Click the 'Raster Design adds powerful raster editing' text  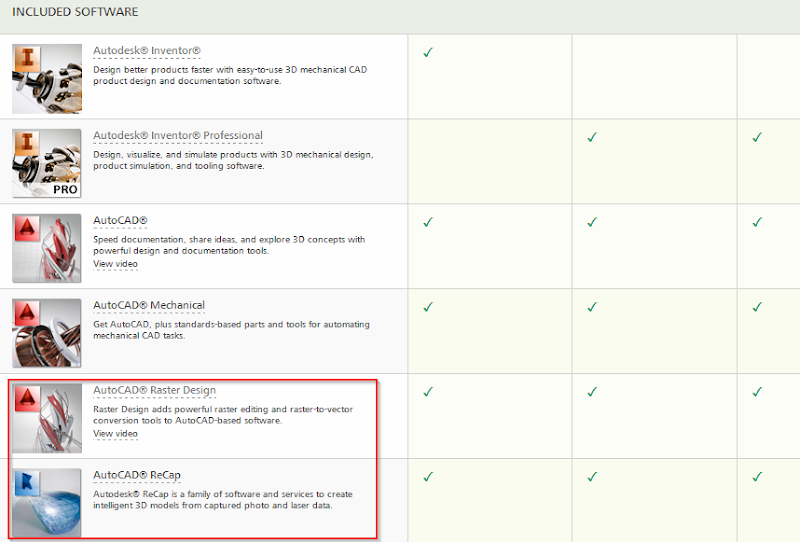pyautogui.click(x=223, y=414)
